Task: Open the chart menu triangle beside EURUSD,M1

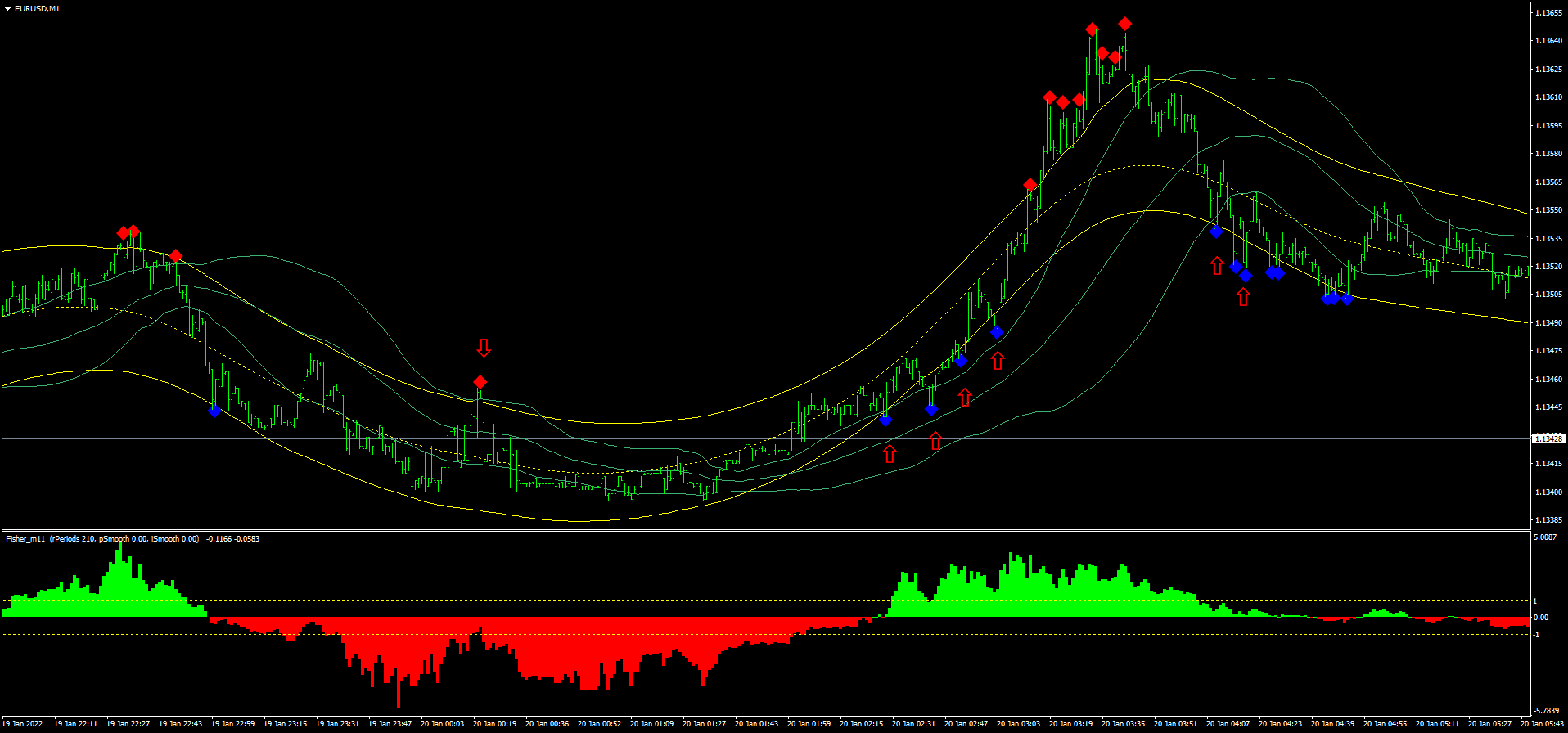Action: click(7, 9)
